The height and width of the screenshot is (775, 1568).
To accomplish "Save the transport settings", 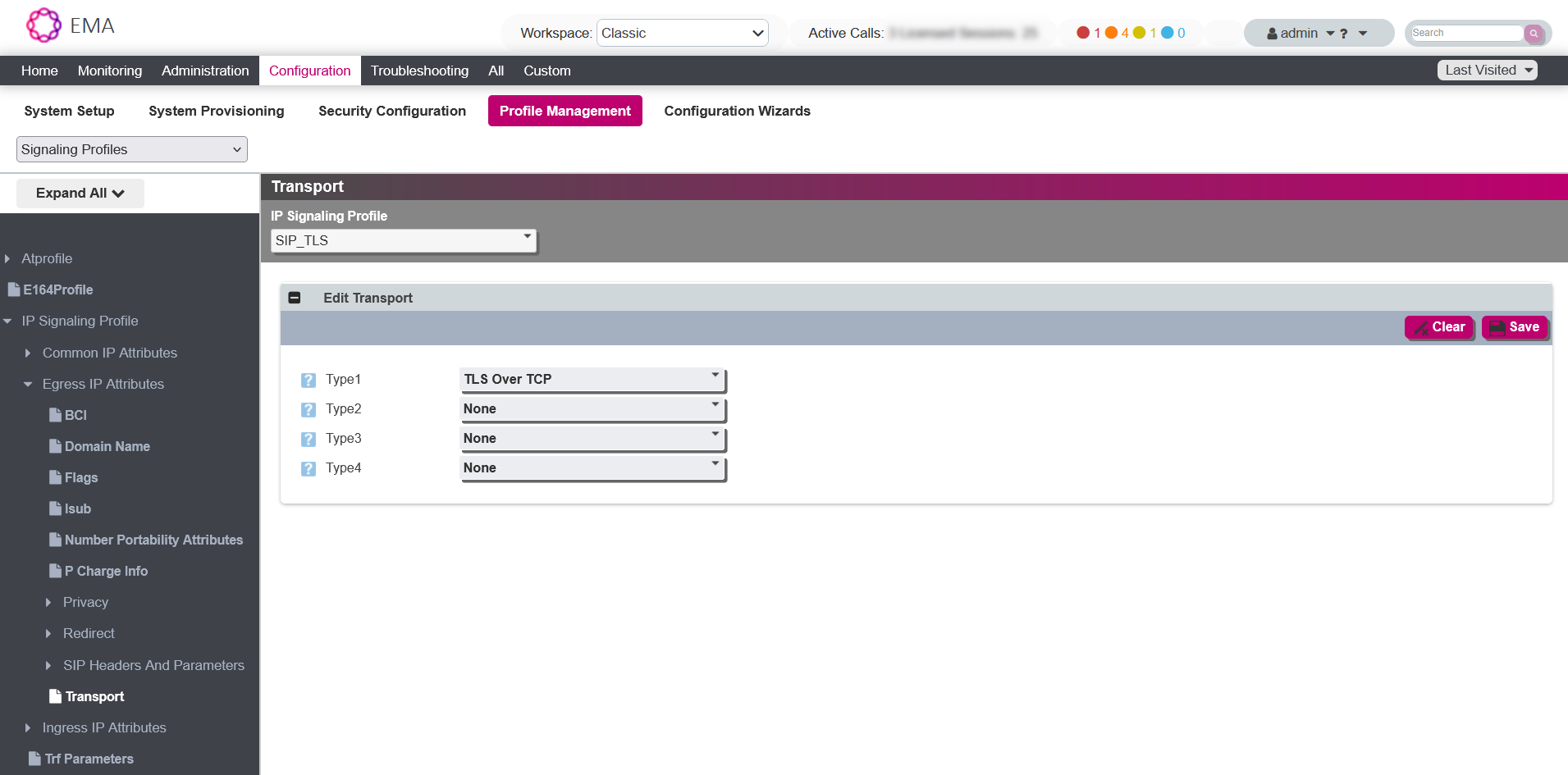I will (x=1514, y=327).
